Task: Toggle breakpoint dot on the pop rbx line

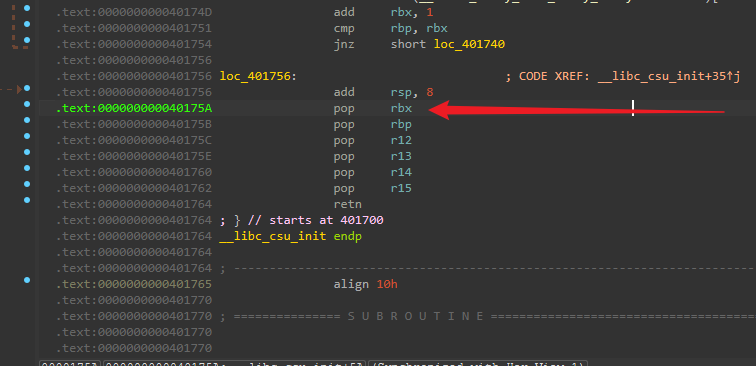Action: click(x=27, y=104)
